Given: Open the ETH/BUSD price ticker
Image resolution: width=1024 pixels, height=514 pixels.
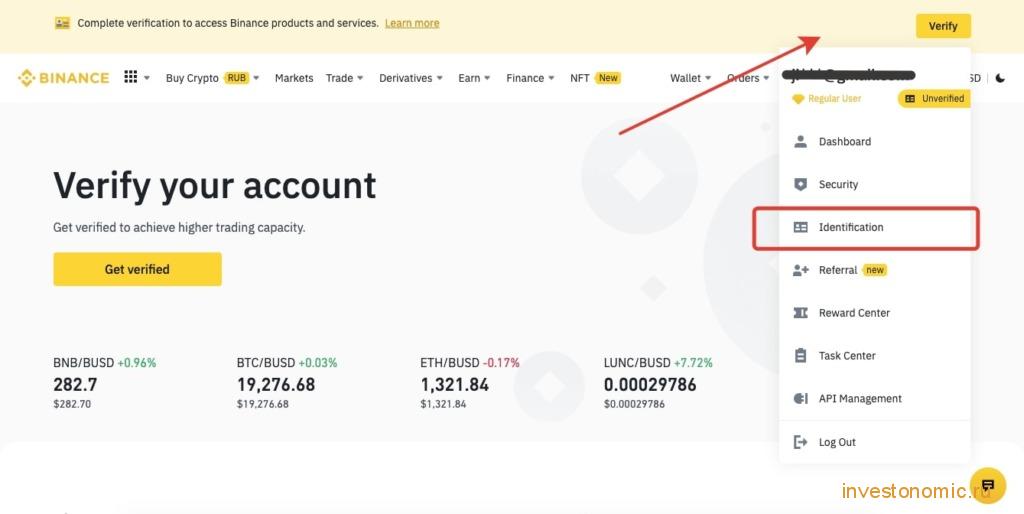Looking at the screenshot, I should point(470,385).
